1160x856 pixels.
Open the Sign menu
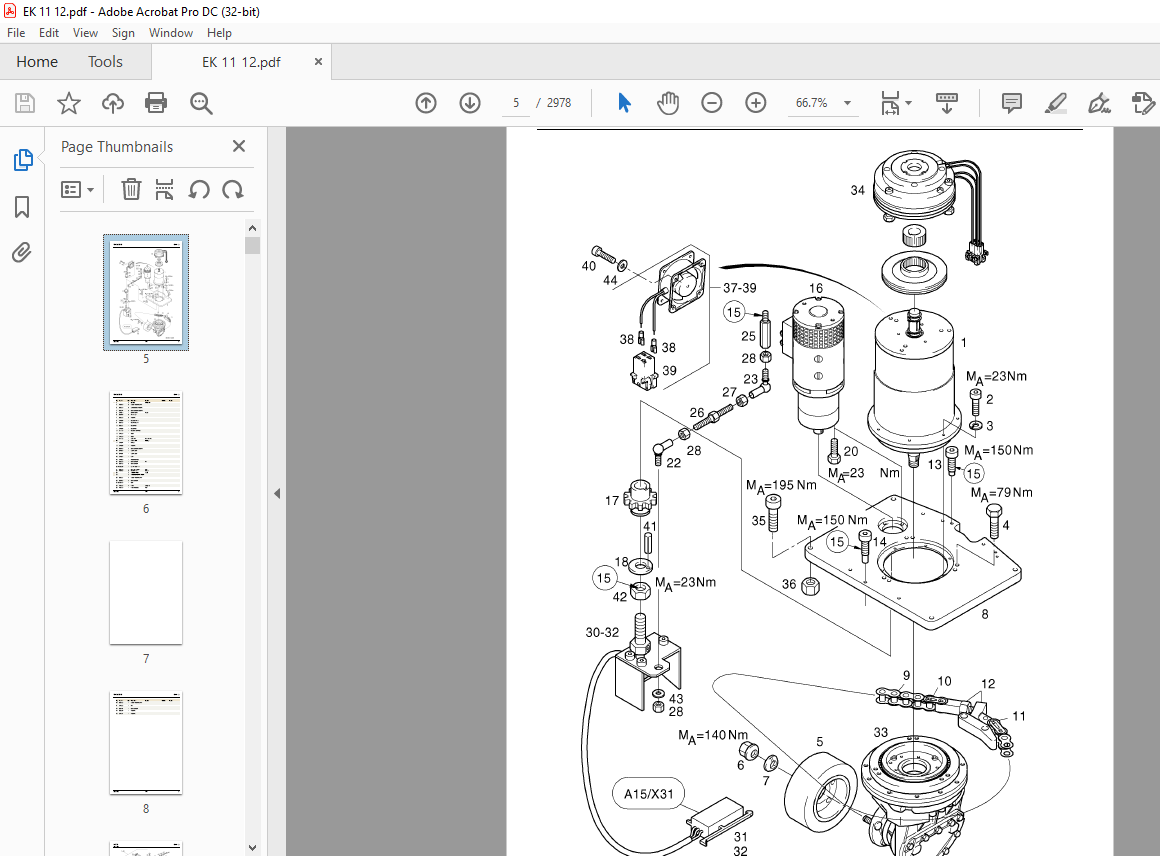point(123,33)
